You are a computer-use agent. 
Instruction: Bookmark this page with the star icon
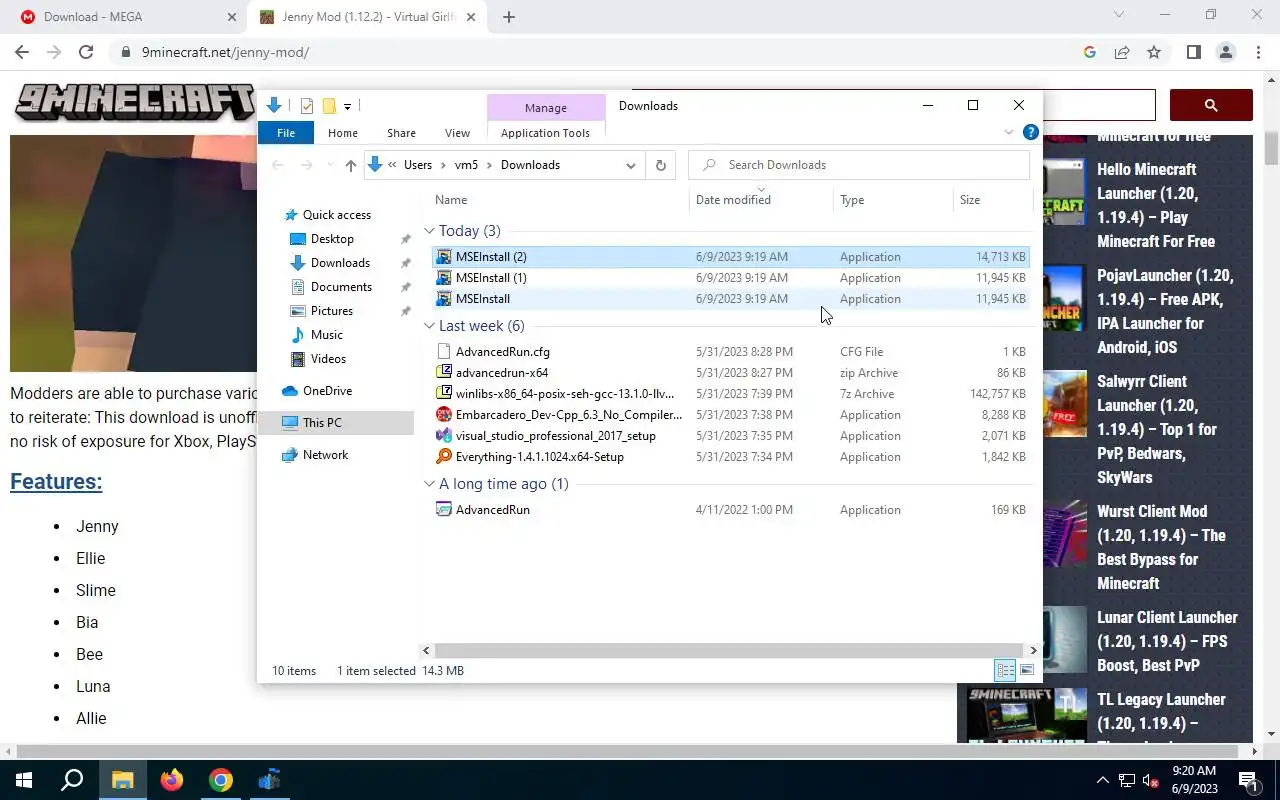[1154, 52]
